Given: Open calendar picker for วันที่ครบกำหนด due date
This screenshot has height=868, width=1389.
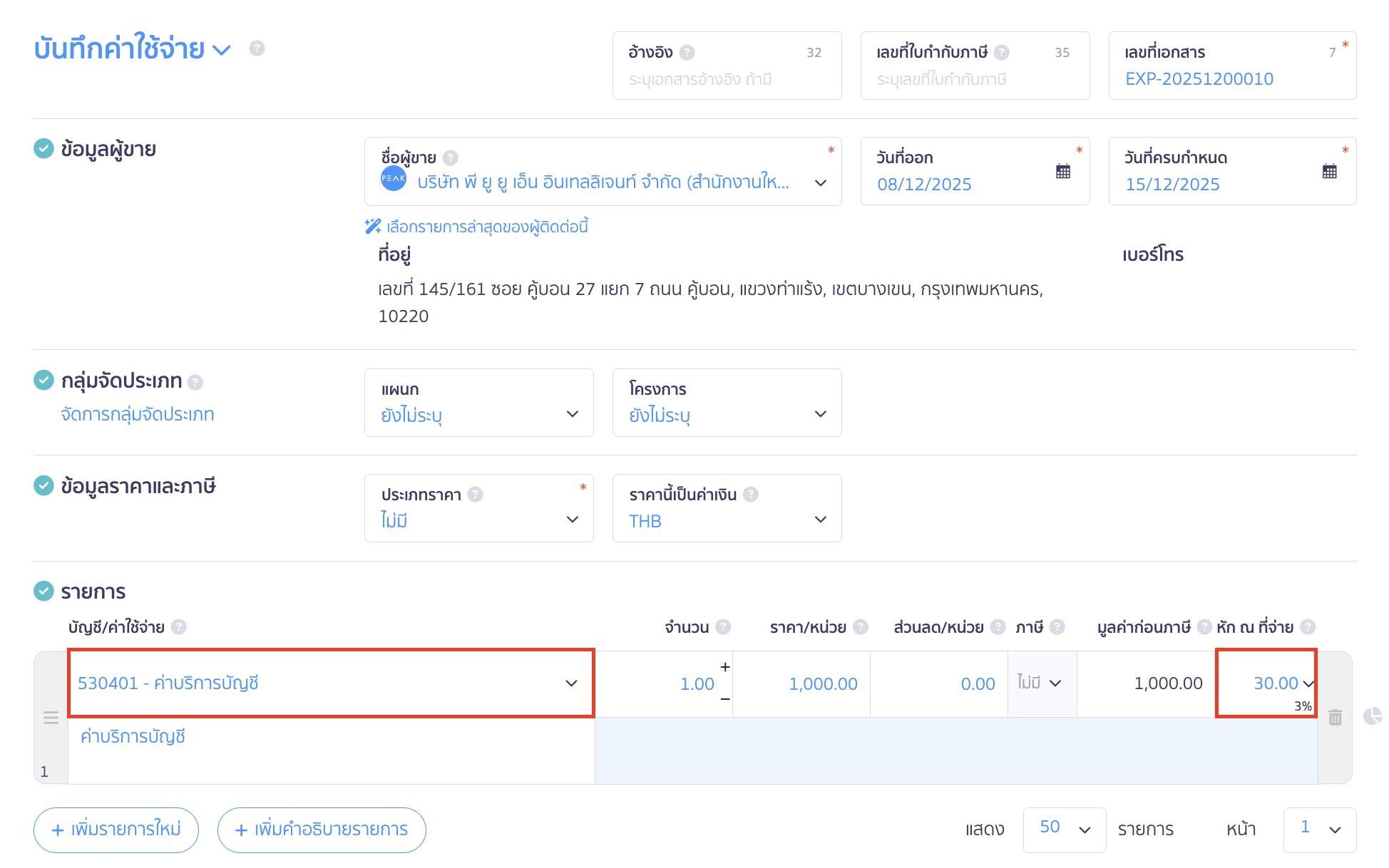Looking at the screenshot, I should (1329, 170).
